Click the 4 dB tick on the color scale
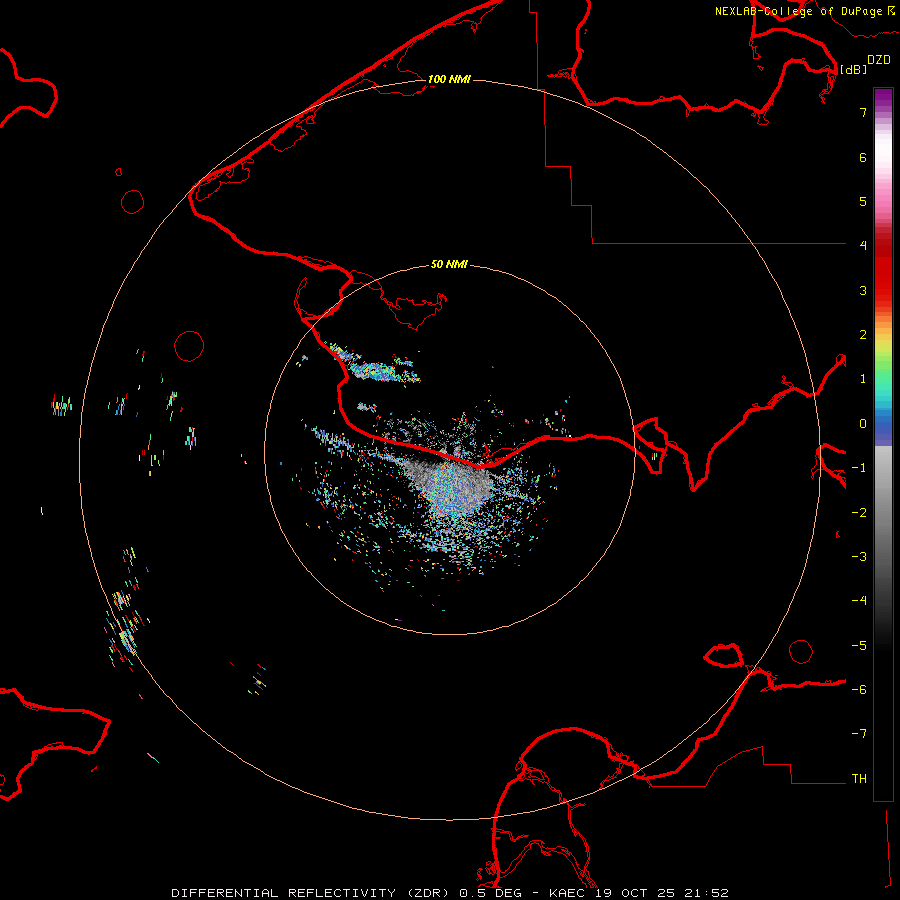The width and height of the screenshot is (900, 900). pyautogui.click(x=863, y=245)
